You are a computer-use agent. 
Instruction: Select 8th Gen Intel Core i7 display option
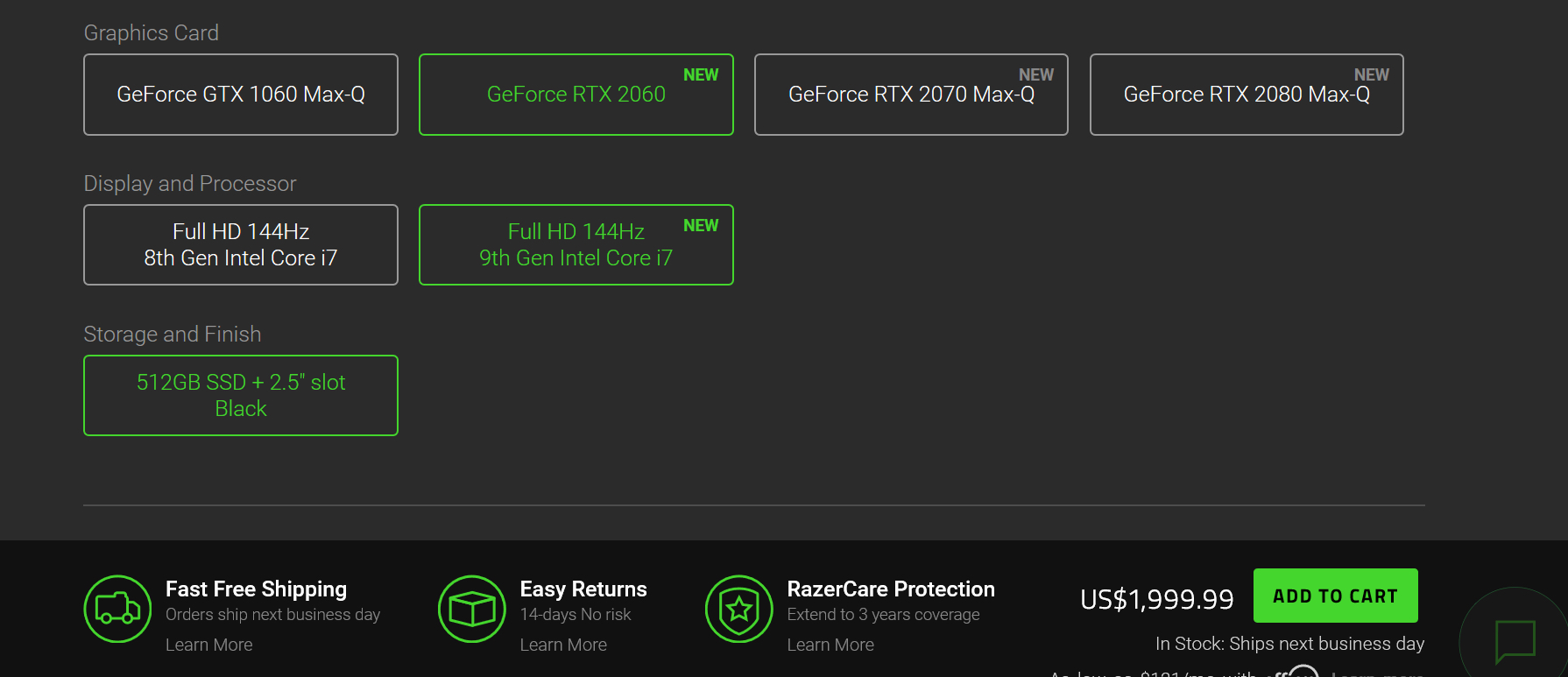pyautogui.click(x=241, y=245)
